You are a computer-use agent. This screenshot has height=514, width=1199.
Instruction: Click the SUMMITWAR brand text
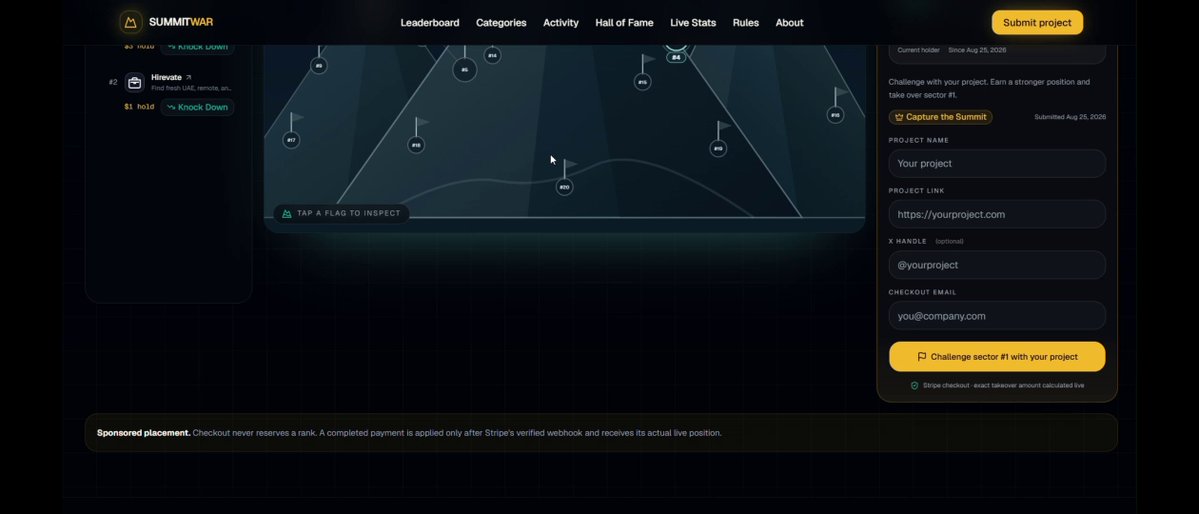coord(181,22)
